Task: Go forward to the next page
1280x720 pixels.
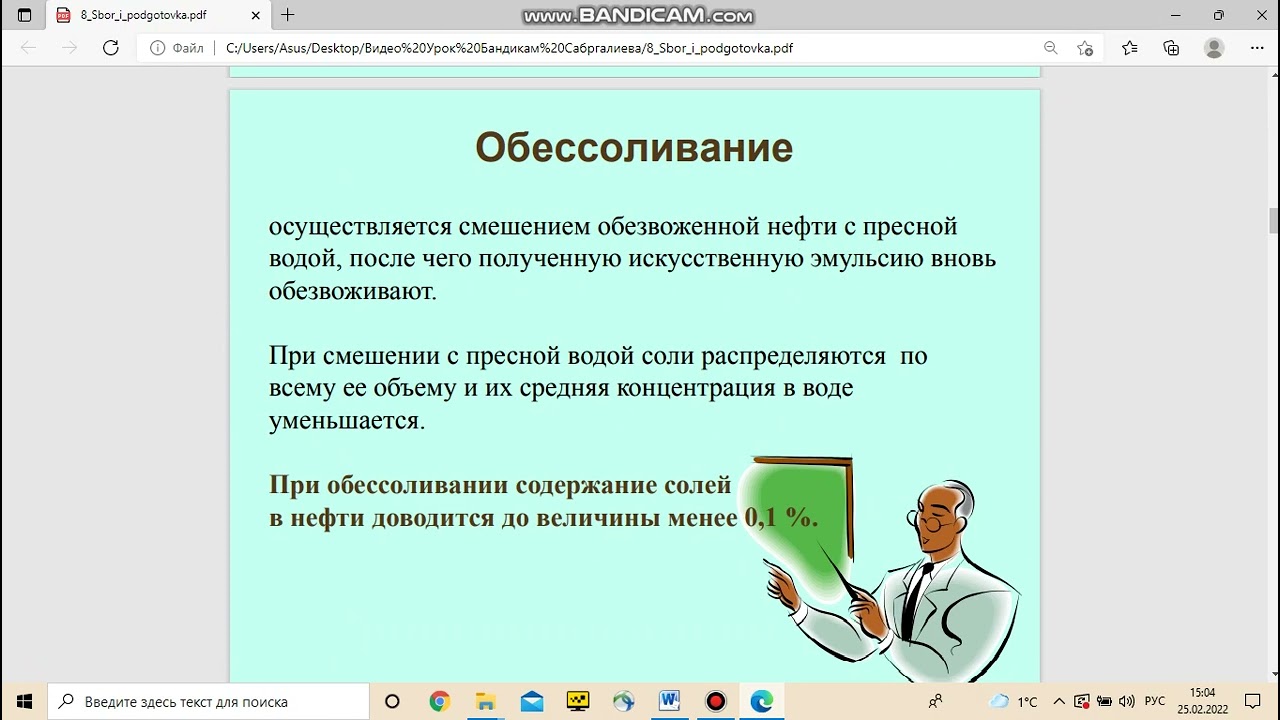Action: point(69,48)
